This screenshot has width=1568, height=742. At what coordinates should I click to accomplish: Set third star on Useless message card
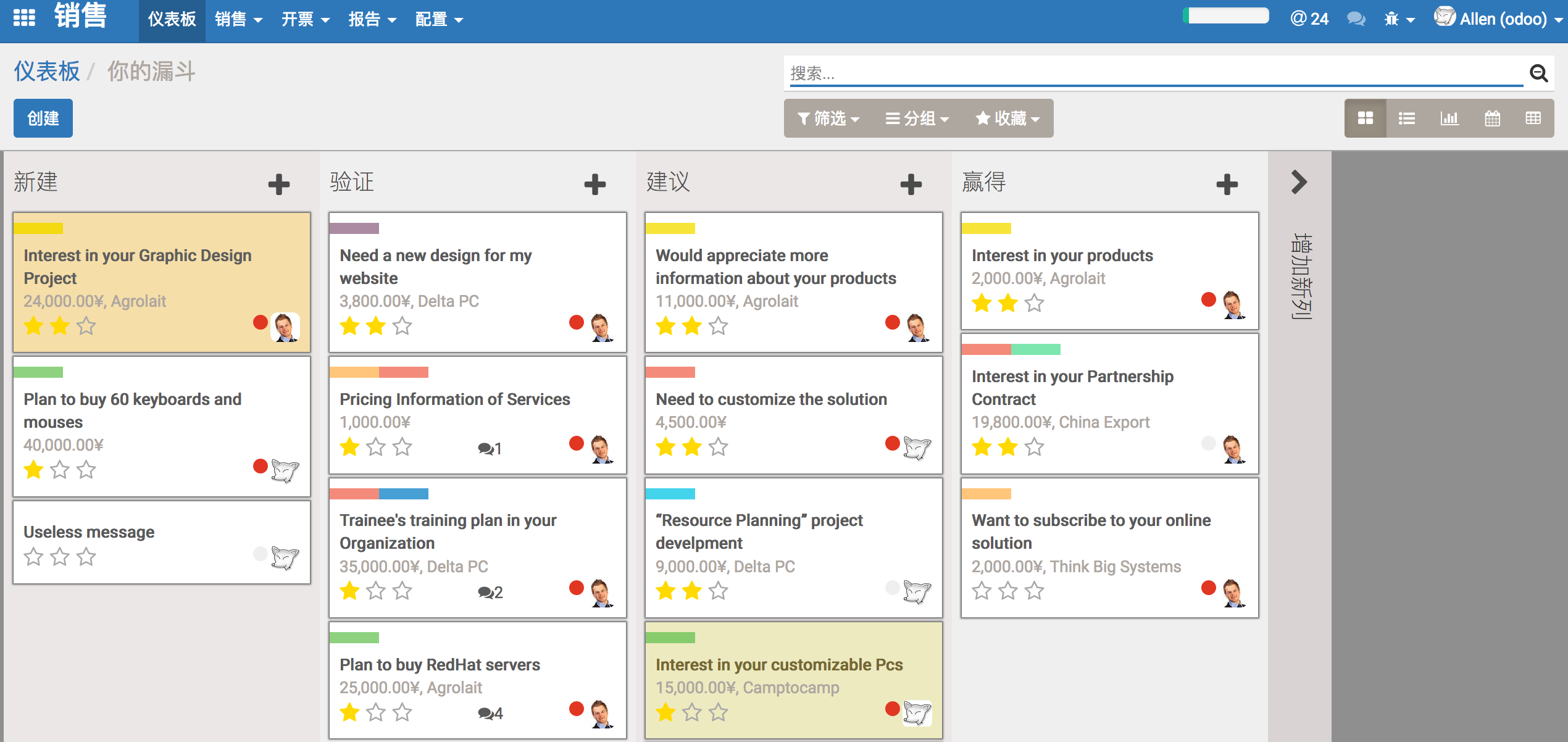[86, 557]
